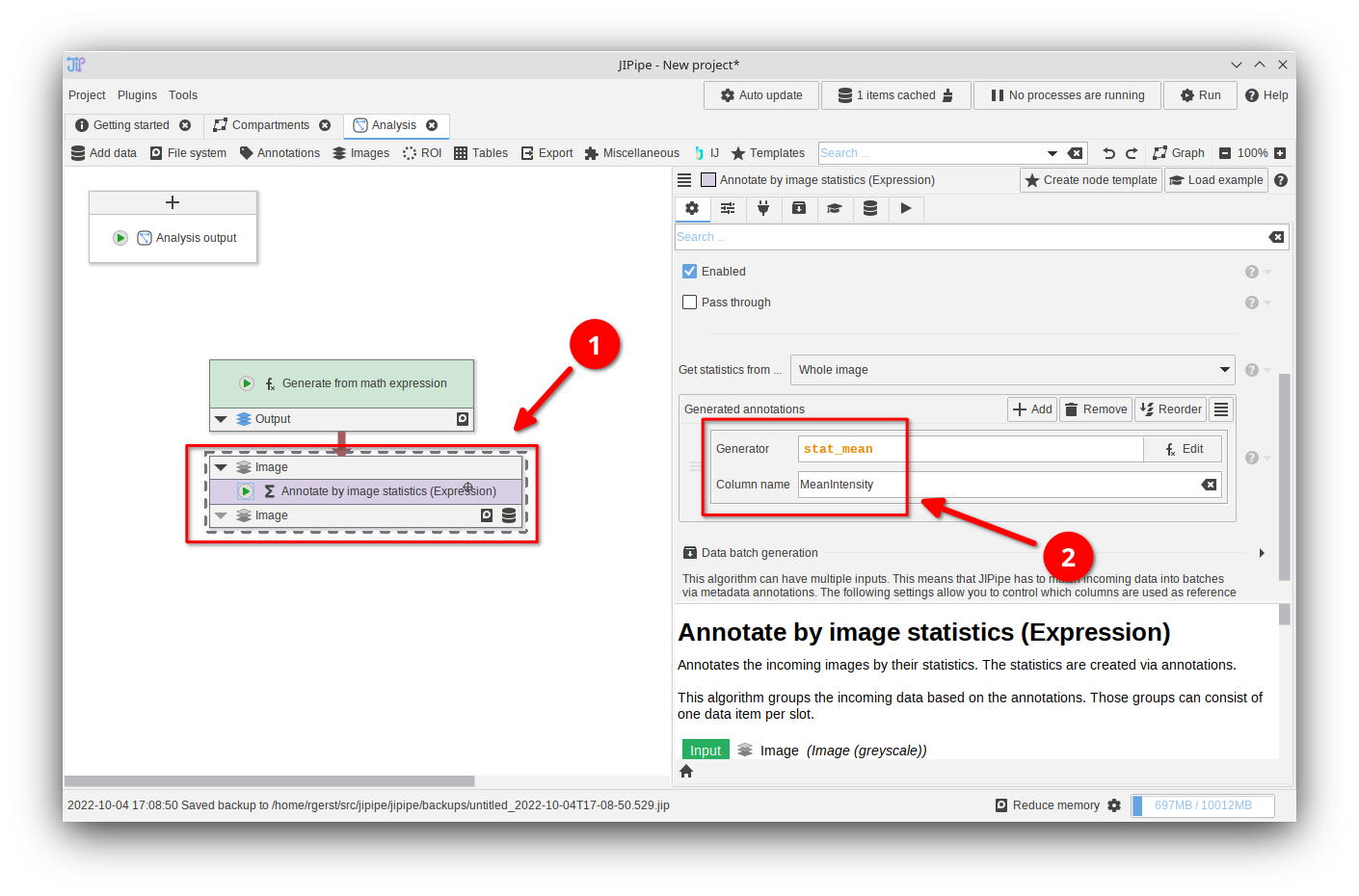Expand the Data batch generation section

pos(1262,553)
